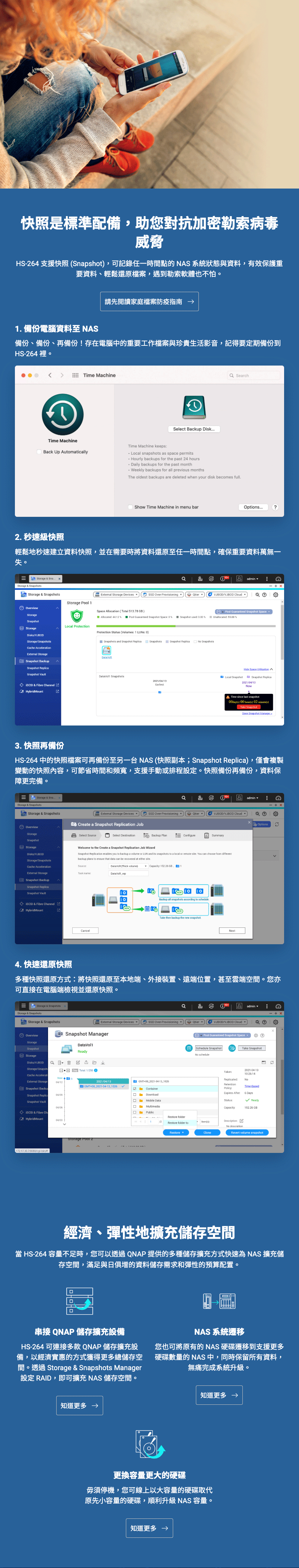Click Open Snapshot Manager link
Screen dimensions: 299x1568
tap(257, 714)
